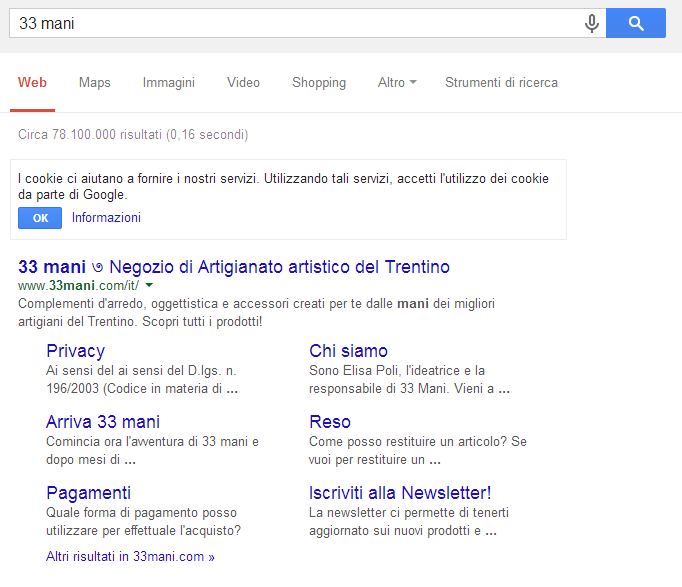Click the text 'Sono Elisa Poli, l'ideatrice e la'
The width and height of the screenshot is (682, 587).
coord(397,370)
